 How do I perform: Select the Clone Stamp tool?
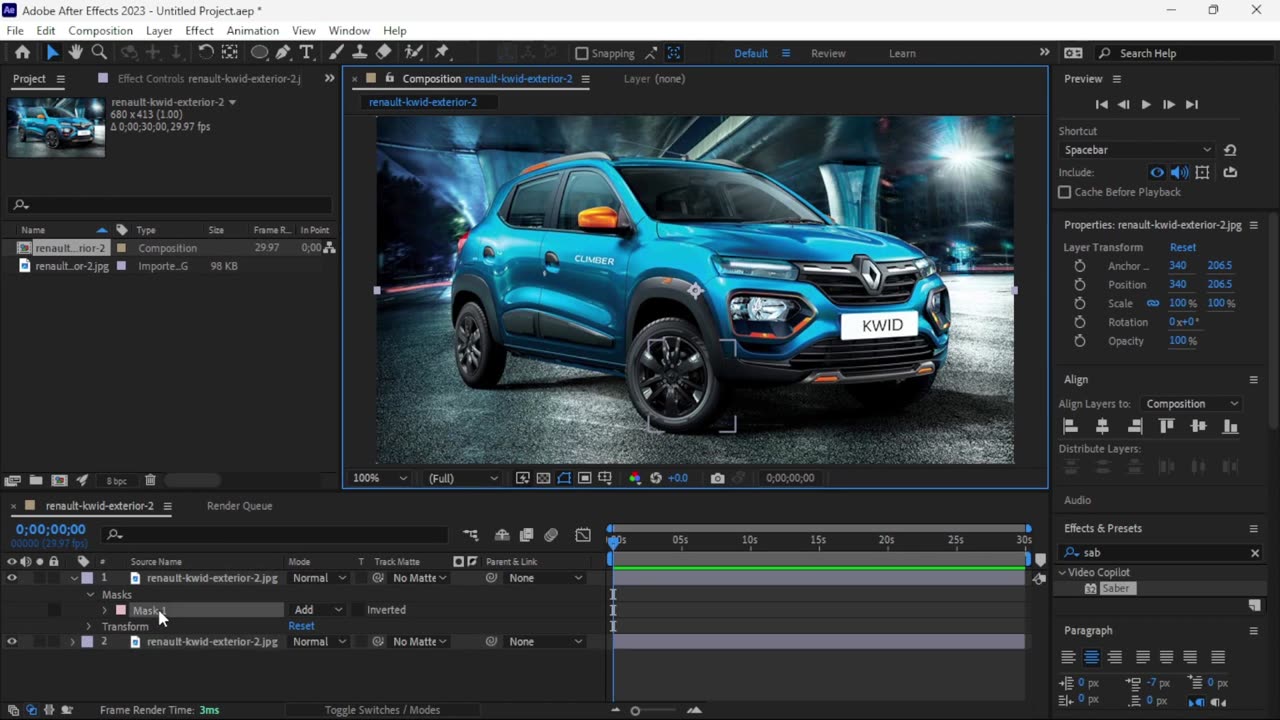click(361, 53)
